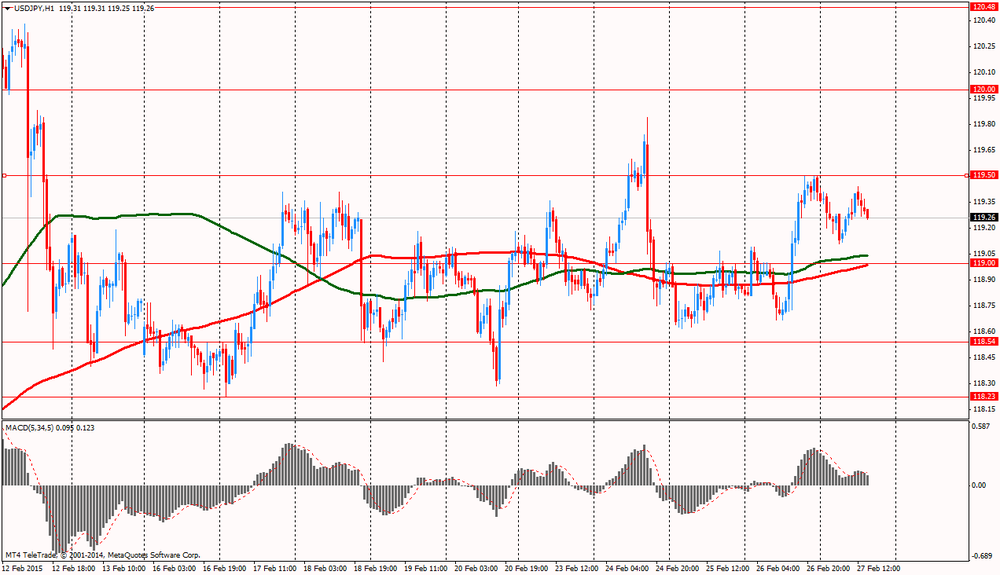Click the -0.689 MACD scale value
This screenshot has height=575, width=1000.
(980, 555)
